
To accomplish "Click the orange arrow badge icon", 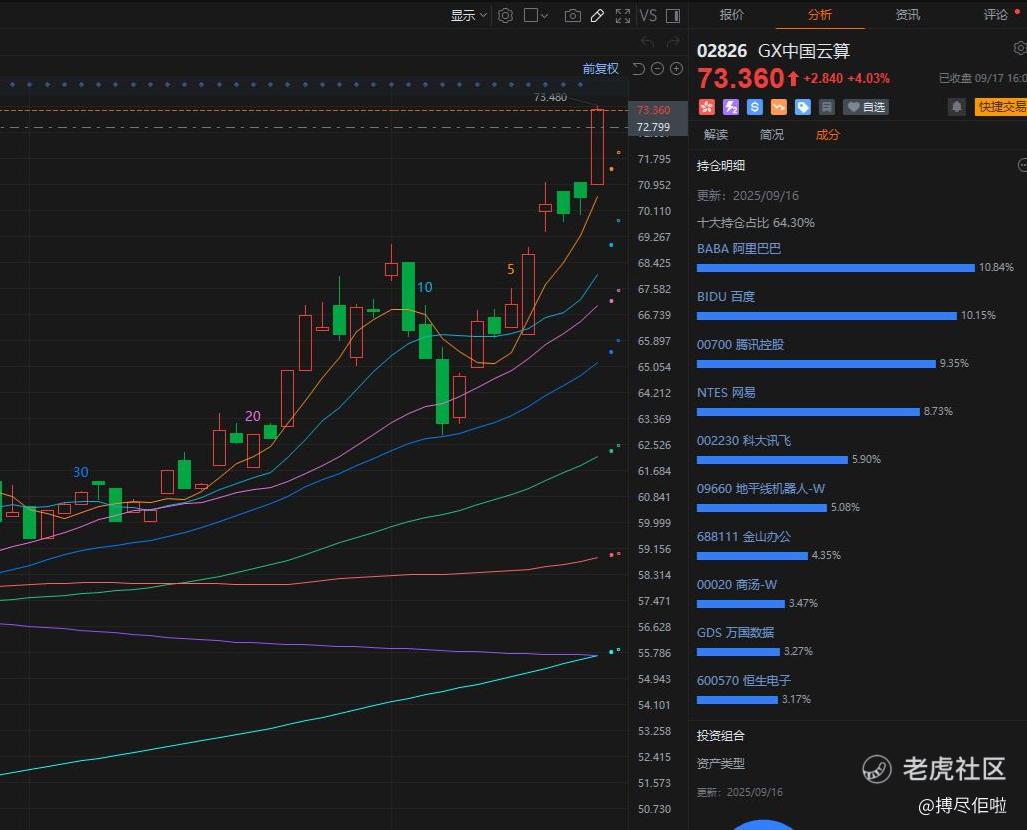I will (779, 107).
